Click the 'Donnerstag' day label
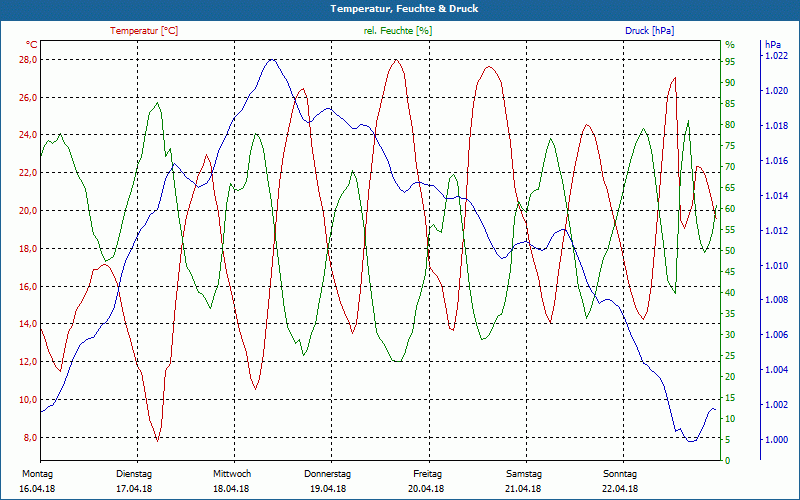Screen dimensions: 800x500 point(328,474)
